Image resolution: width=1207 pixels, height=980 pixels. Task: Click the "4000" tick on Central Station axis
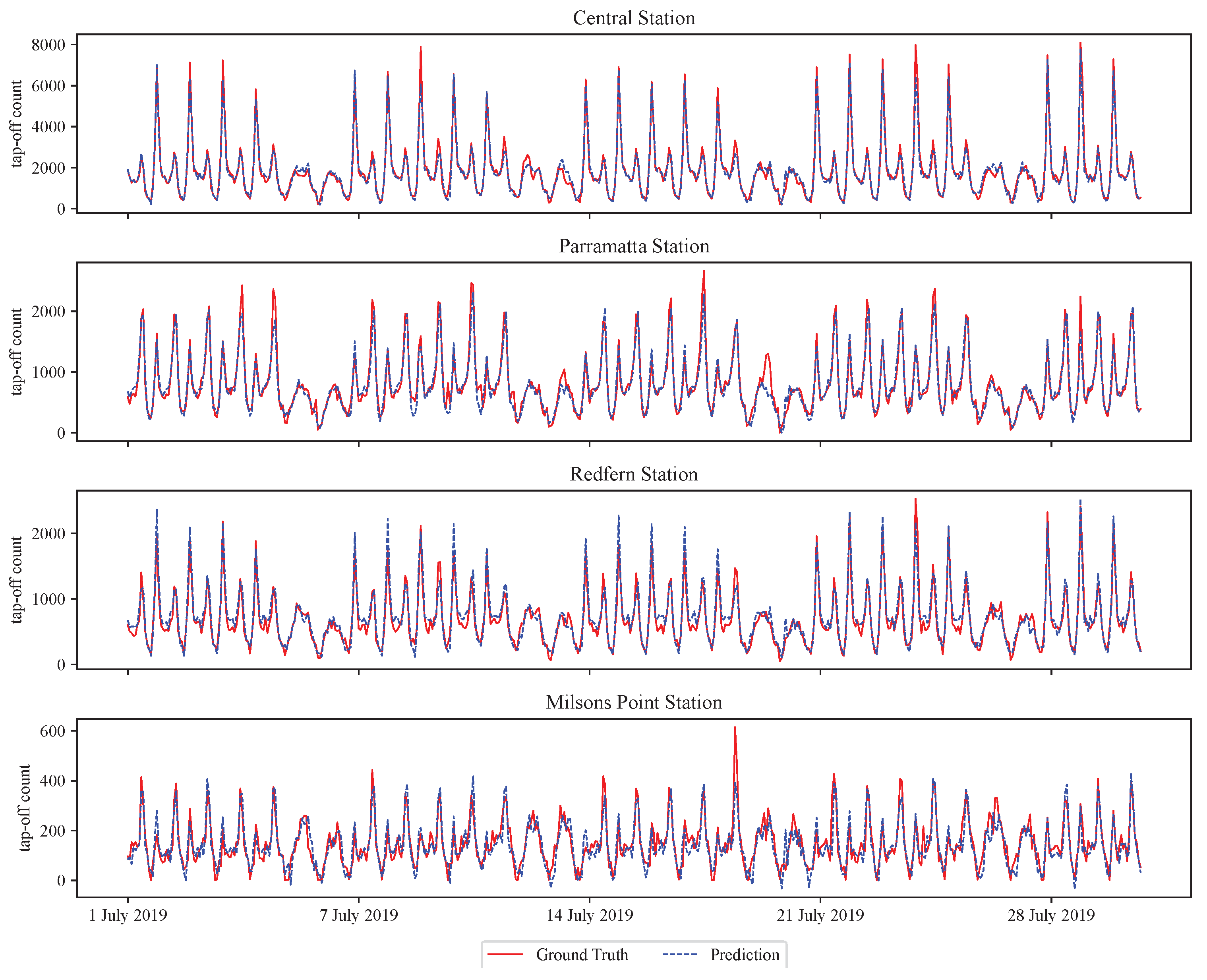coord(48,127)
